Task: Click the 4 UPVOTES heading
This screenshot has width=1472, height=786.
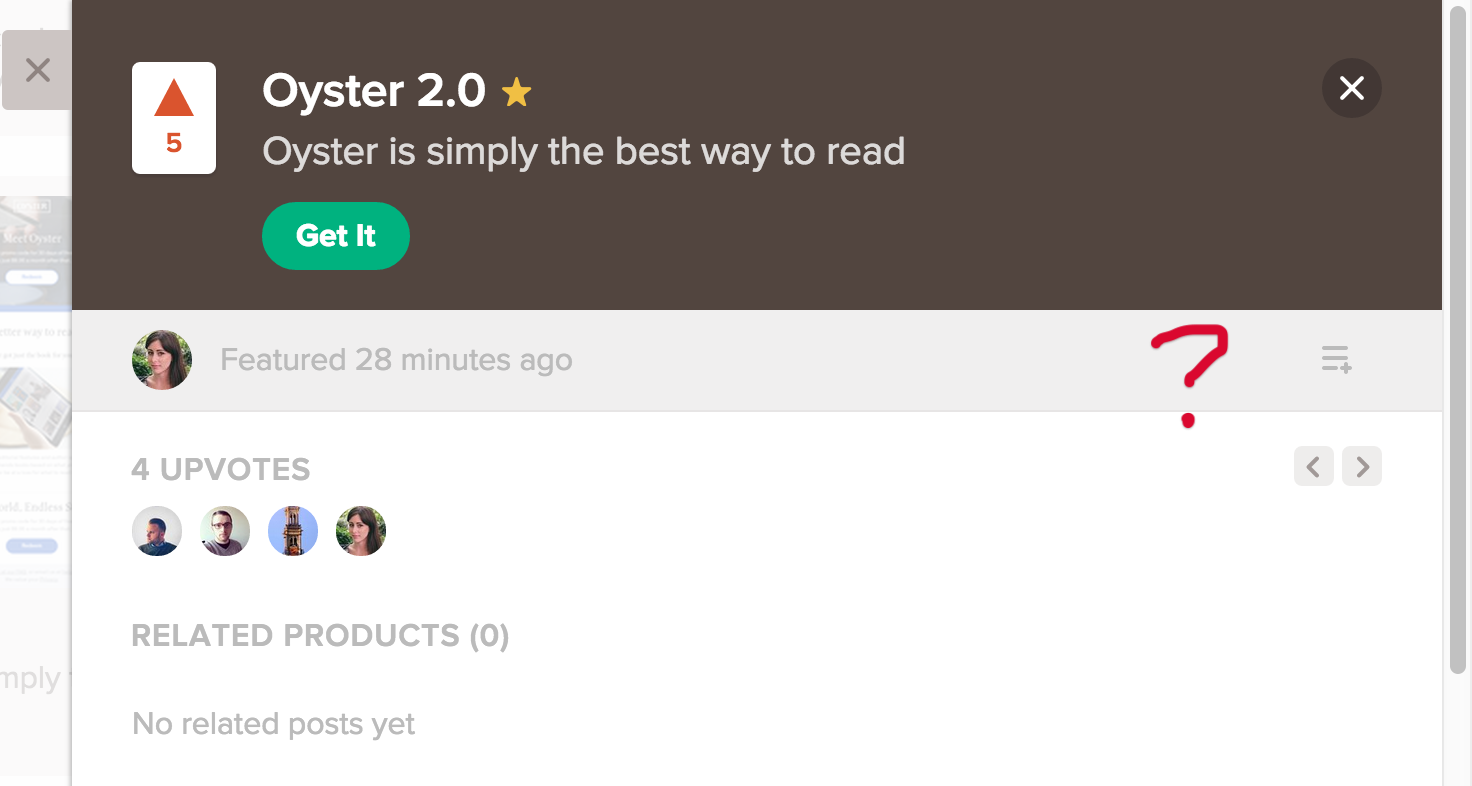Action: (x=221, y=469)
